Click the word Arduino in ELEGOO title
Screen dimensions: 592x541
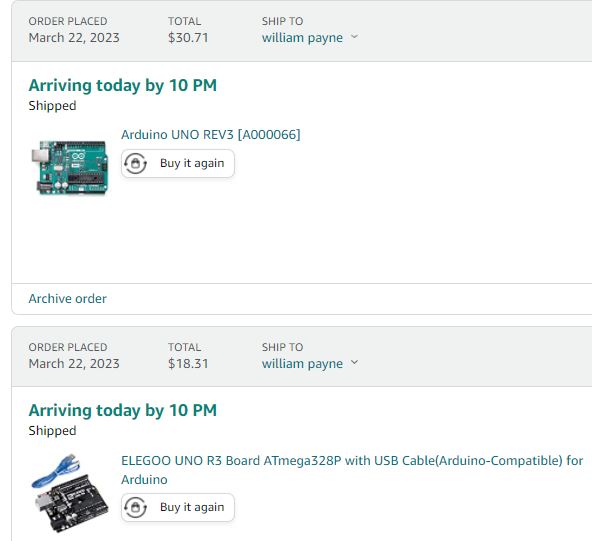point(144,480)
